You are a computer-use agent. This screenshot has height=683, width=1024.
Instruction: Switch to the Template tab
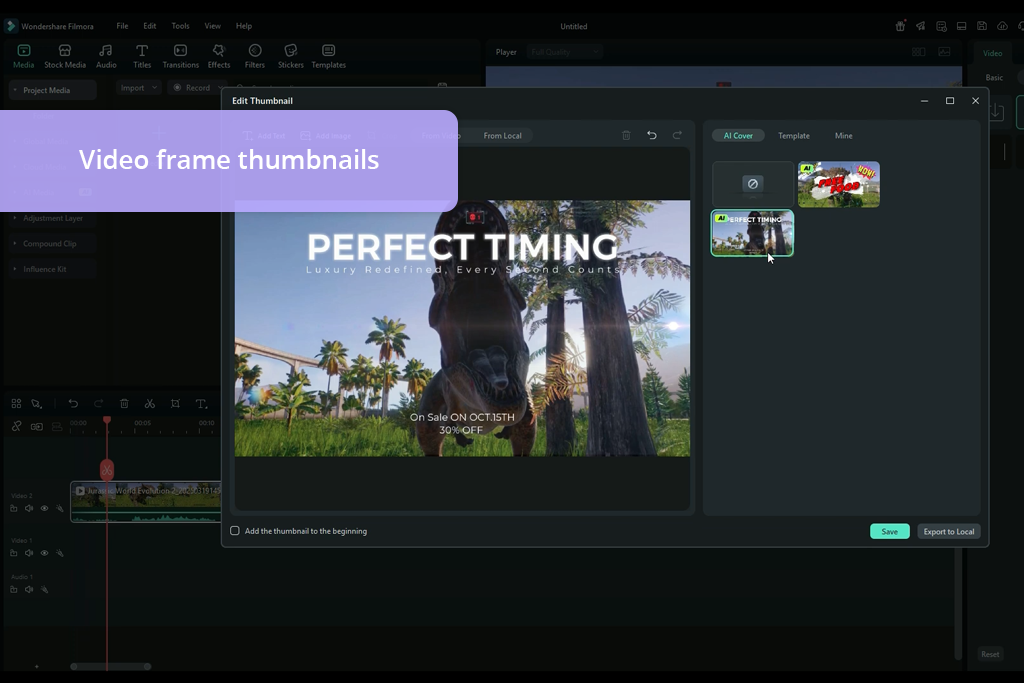click(x=793, y=136)
